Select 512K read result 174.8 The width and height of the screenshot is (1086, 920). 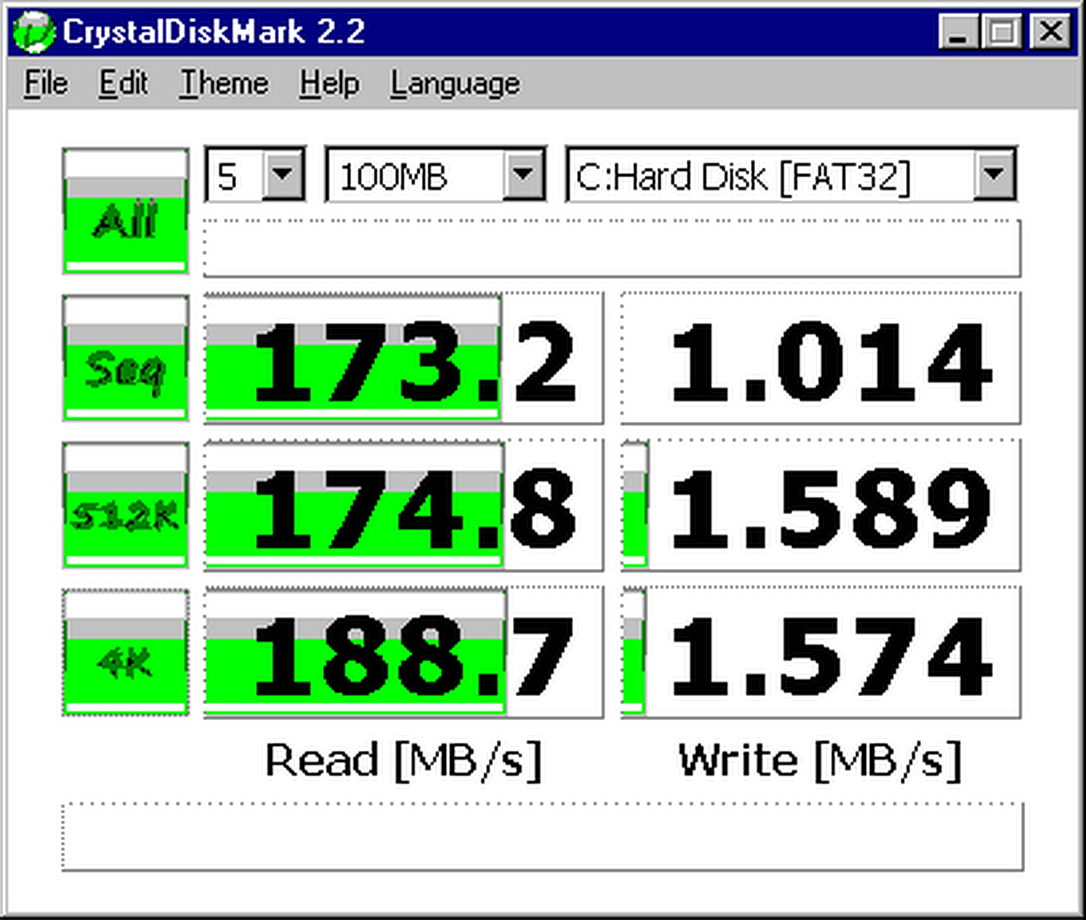pos(404,506)
